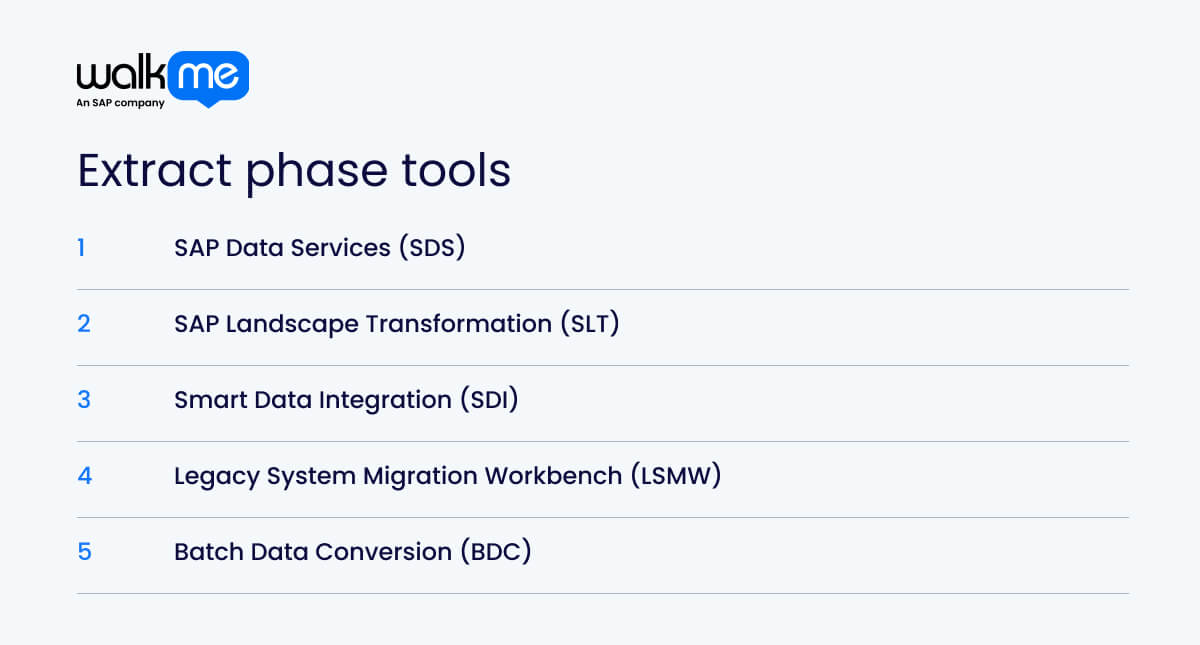Image resolution: width=1200 pixels, height=645 pixels.
Task: Click the divider line under SAP Data Services
Action: tap(600, 285)
